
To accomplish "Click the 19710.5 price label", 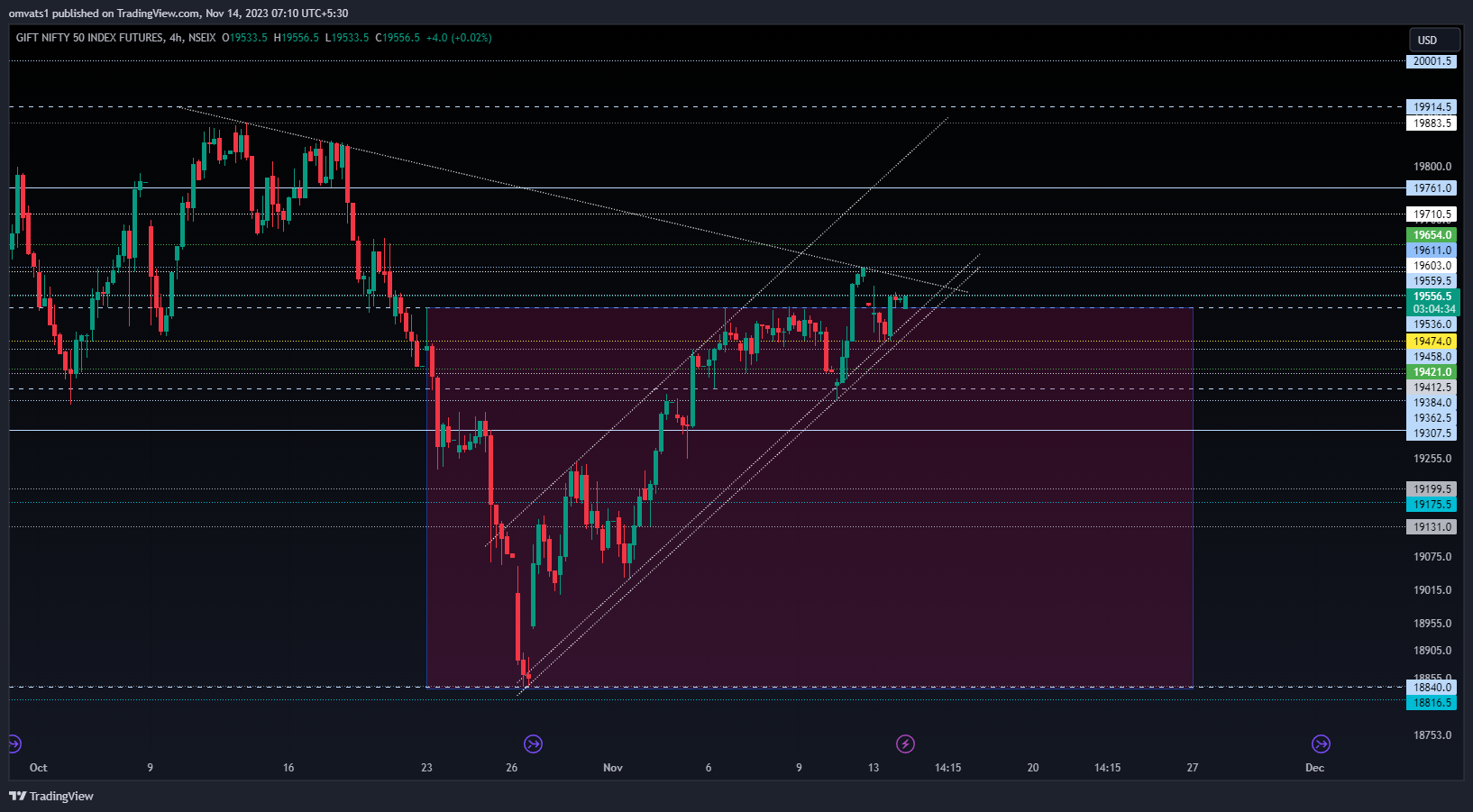I will tap(1432, 214).
